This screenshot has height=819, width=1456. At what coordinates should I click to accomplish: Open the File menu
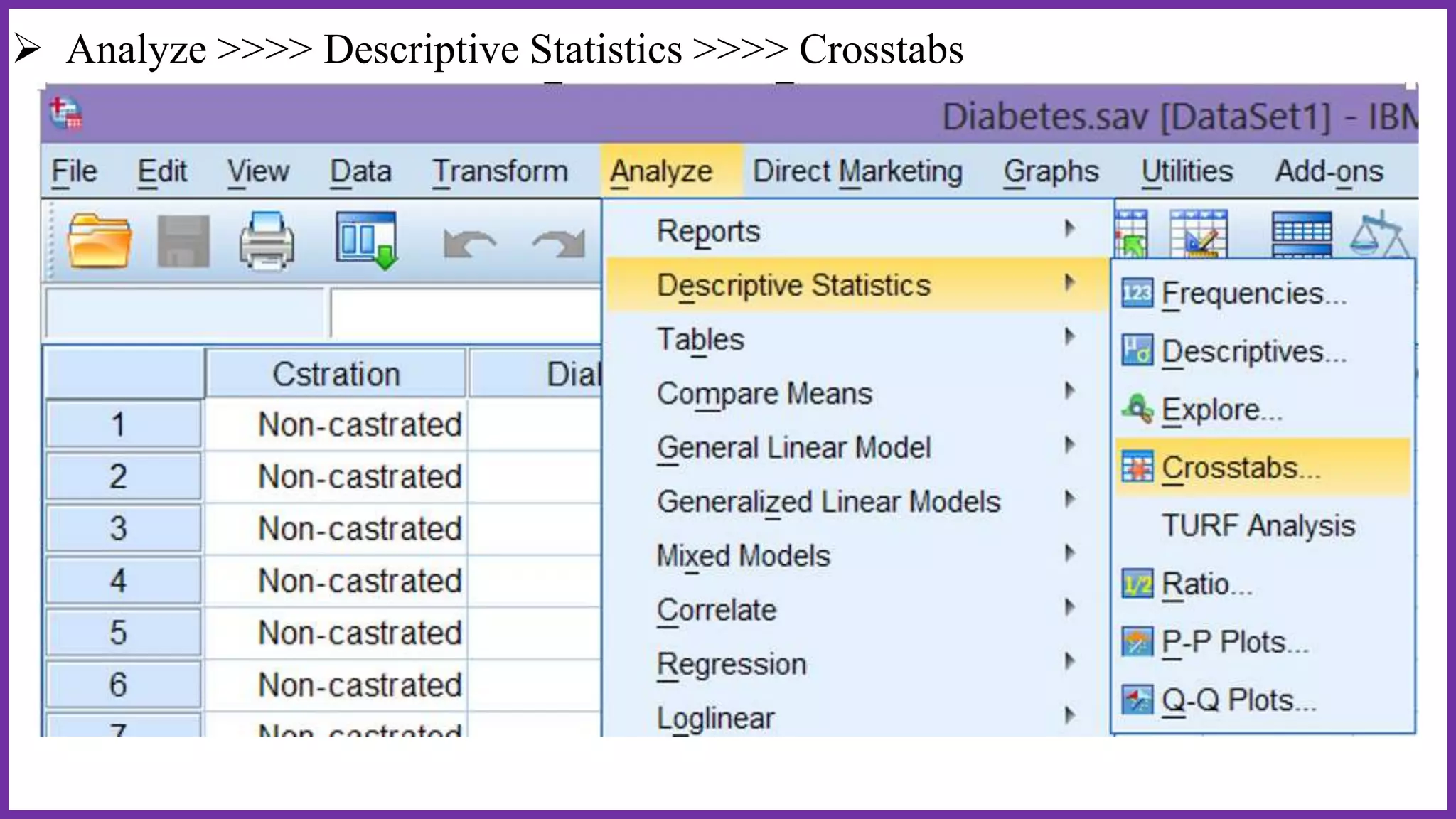(x=75, y=171)
